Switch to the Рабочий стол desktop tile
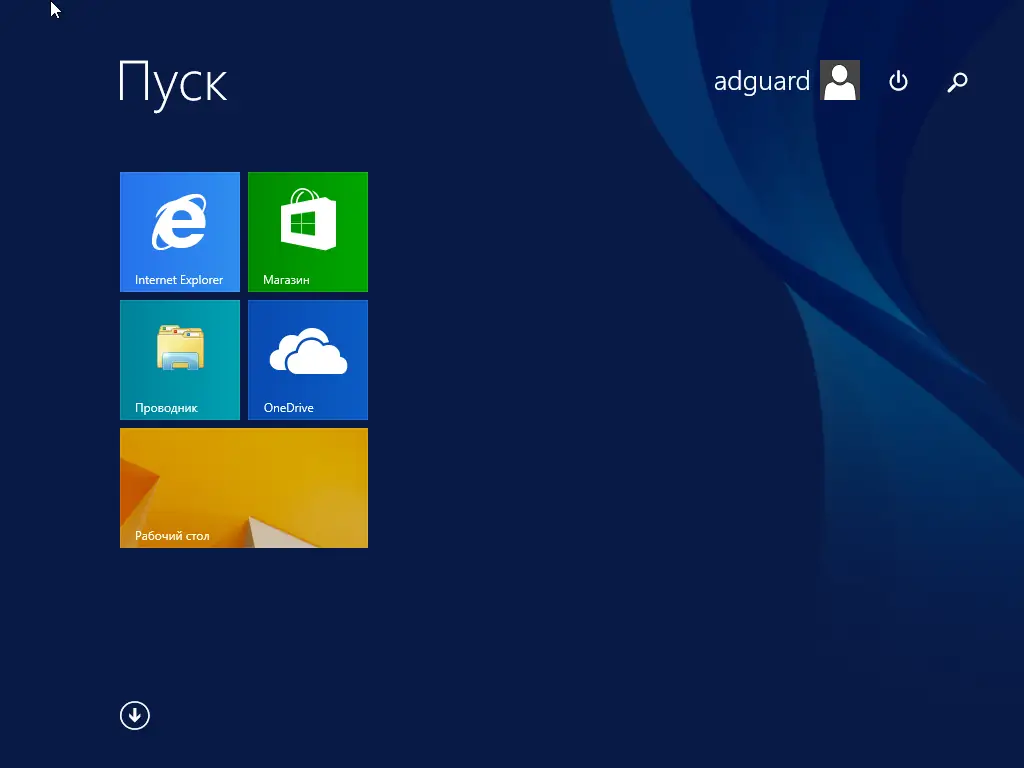 [244, 488]
